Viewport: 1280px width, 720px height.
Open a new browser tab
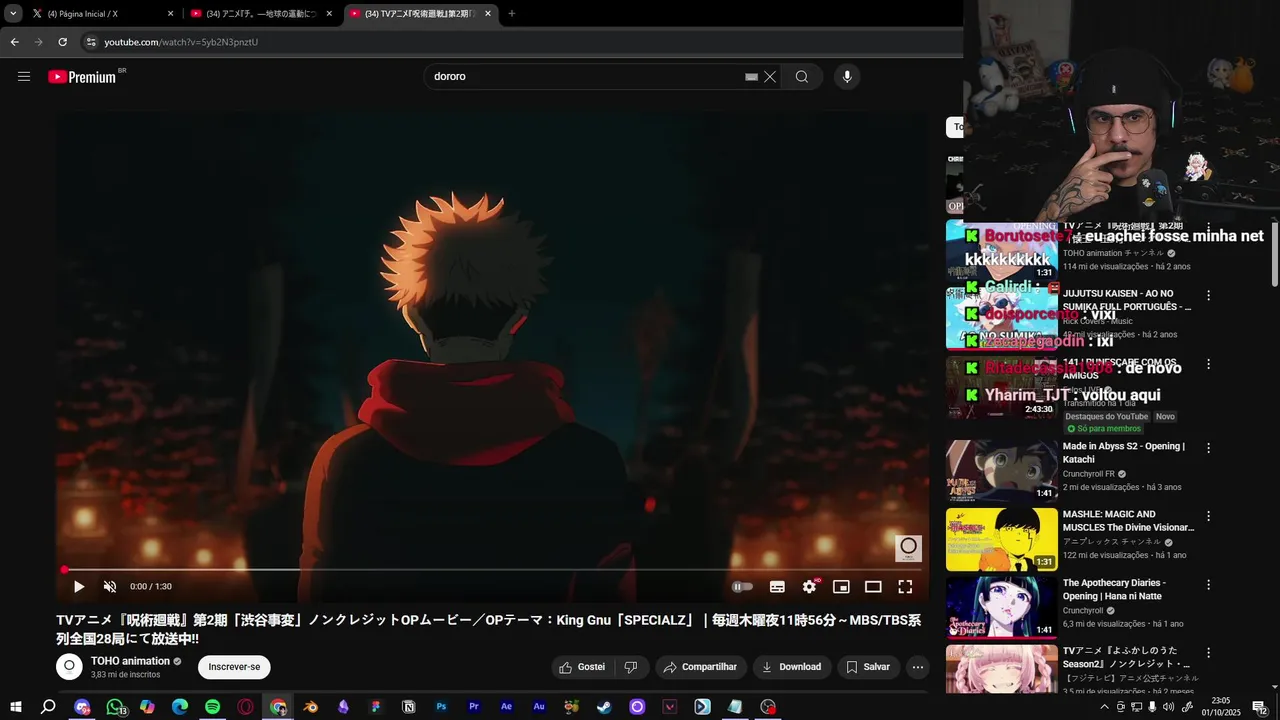512,14
